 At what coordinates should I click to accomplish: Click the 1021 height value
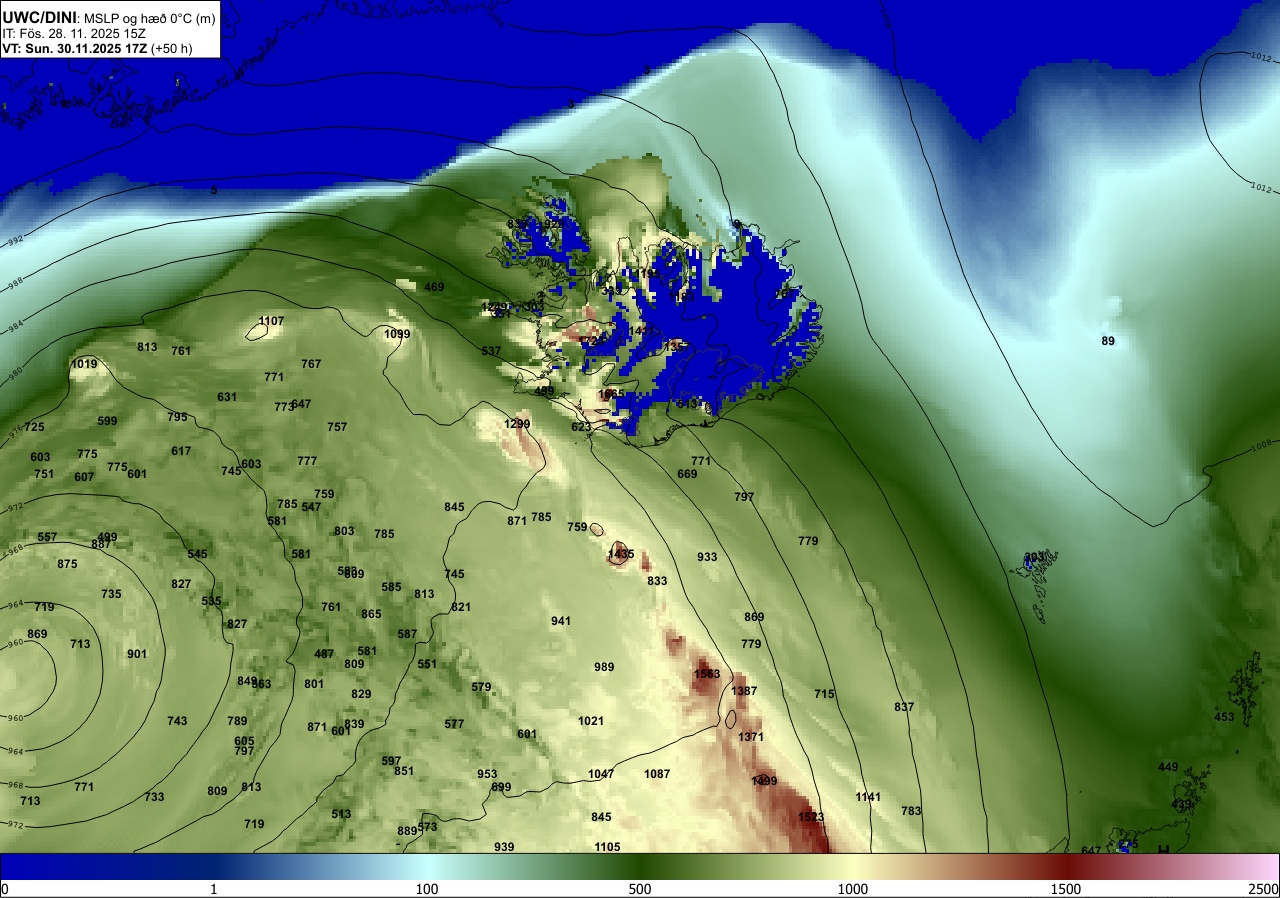click(x=591, y=721)
